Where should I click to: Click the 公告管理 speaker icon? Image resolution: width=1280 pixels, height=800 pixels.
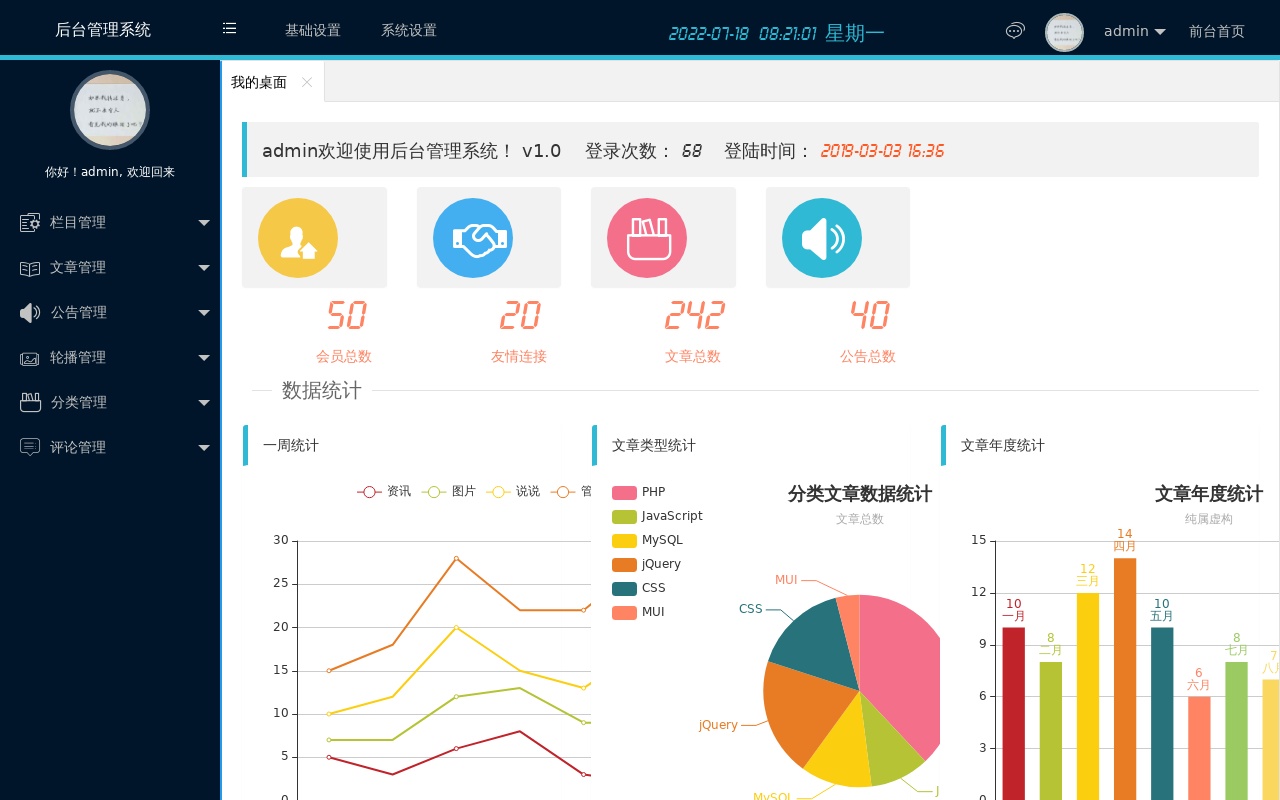click(x=30, y=313)
